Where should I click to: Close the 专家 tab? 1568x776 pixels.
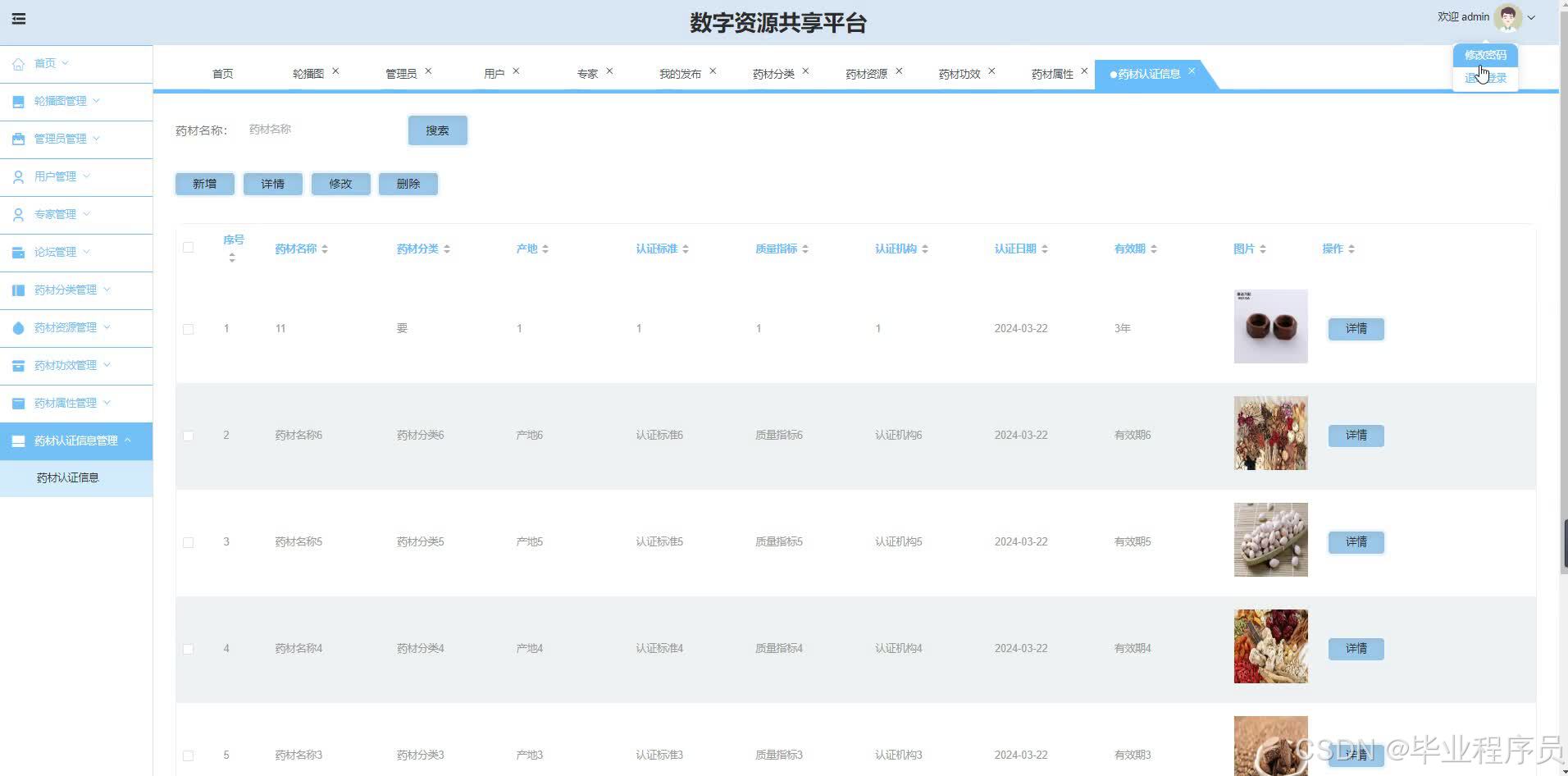pyautogui.click(x=609, y=71)
